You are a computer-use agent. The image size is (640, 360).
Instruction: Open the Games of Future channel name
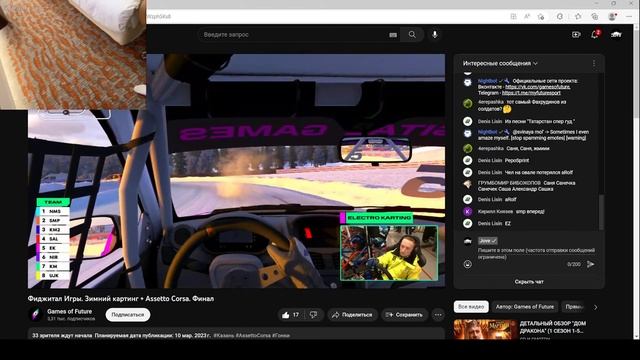69,311
